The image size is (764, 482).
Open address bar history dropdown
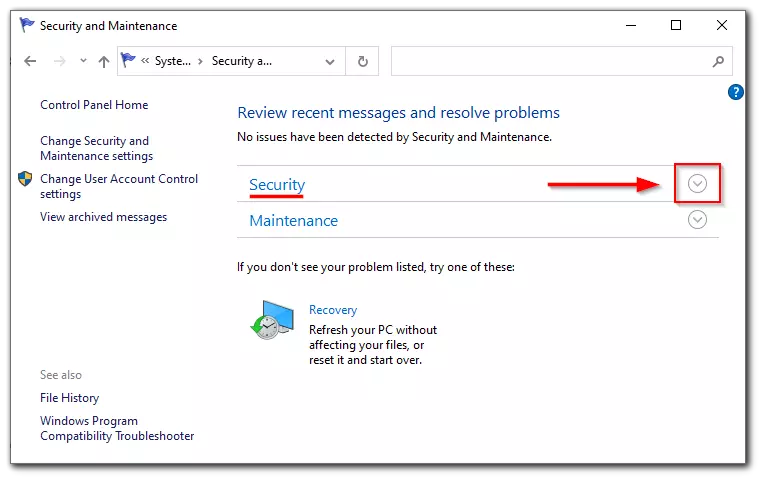pos(330,61)
